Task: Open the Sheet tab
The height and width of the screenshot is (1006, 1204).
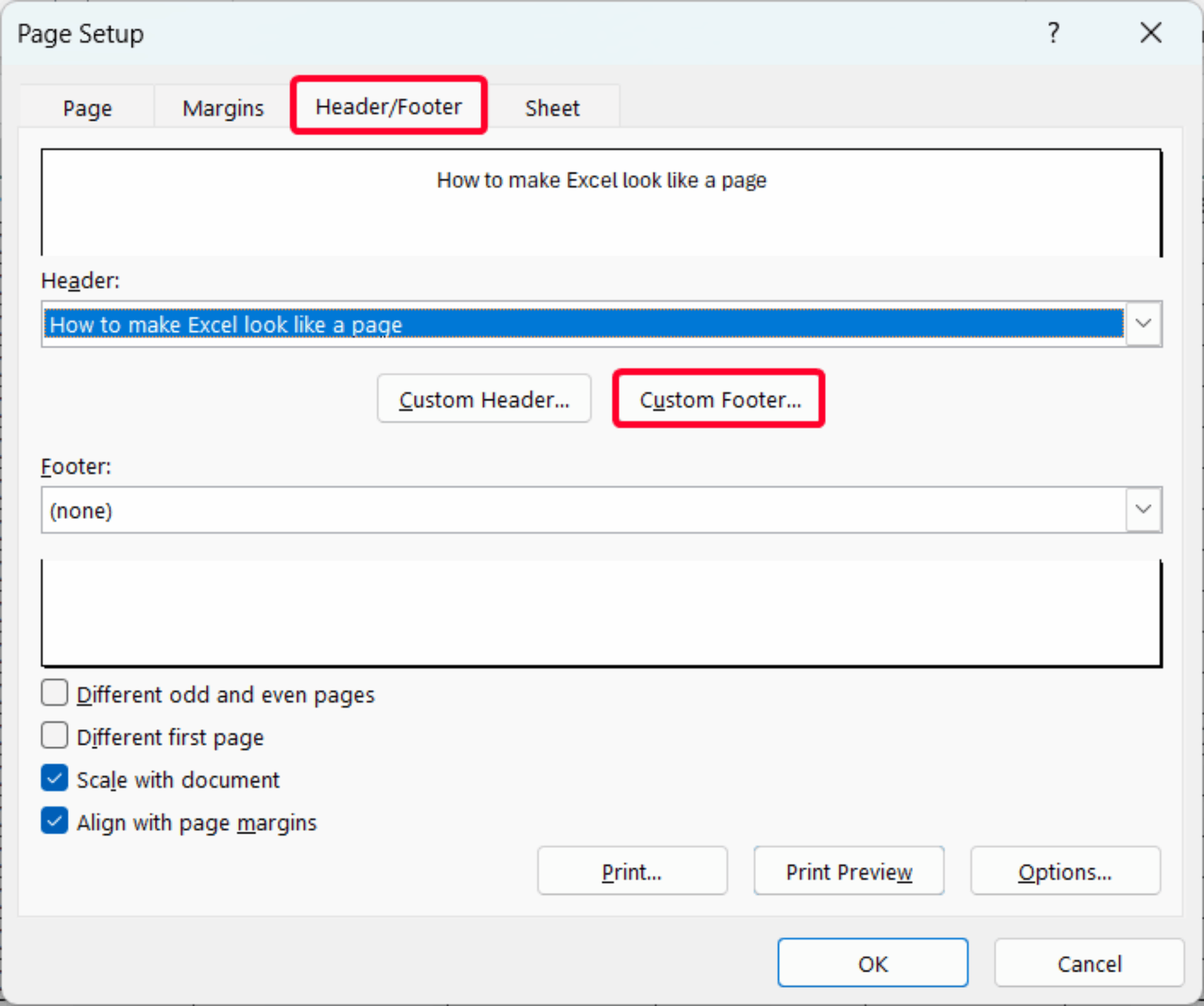Action: 552,108
